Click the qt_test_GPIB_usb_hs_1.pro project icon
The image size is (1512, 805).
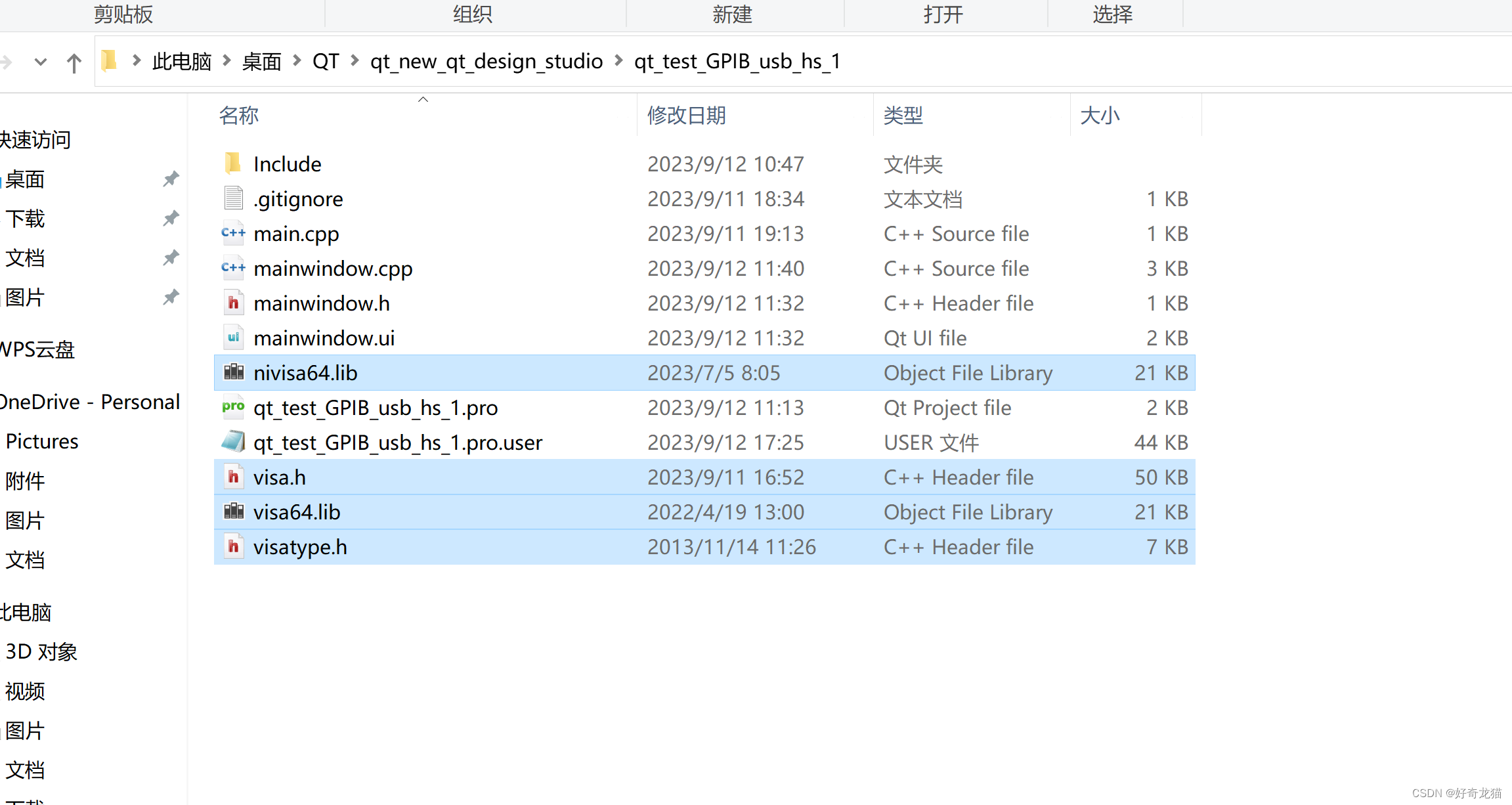[233, 407]
